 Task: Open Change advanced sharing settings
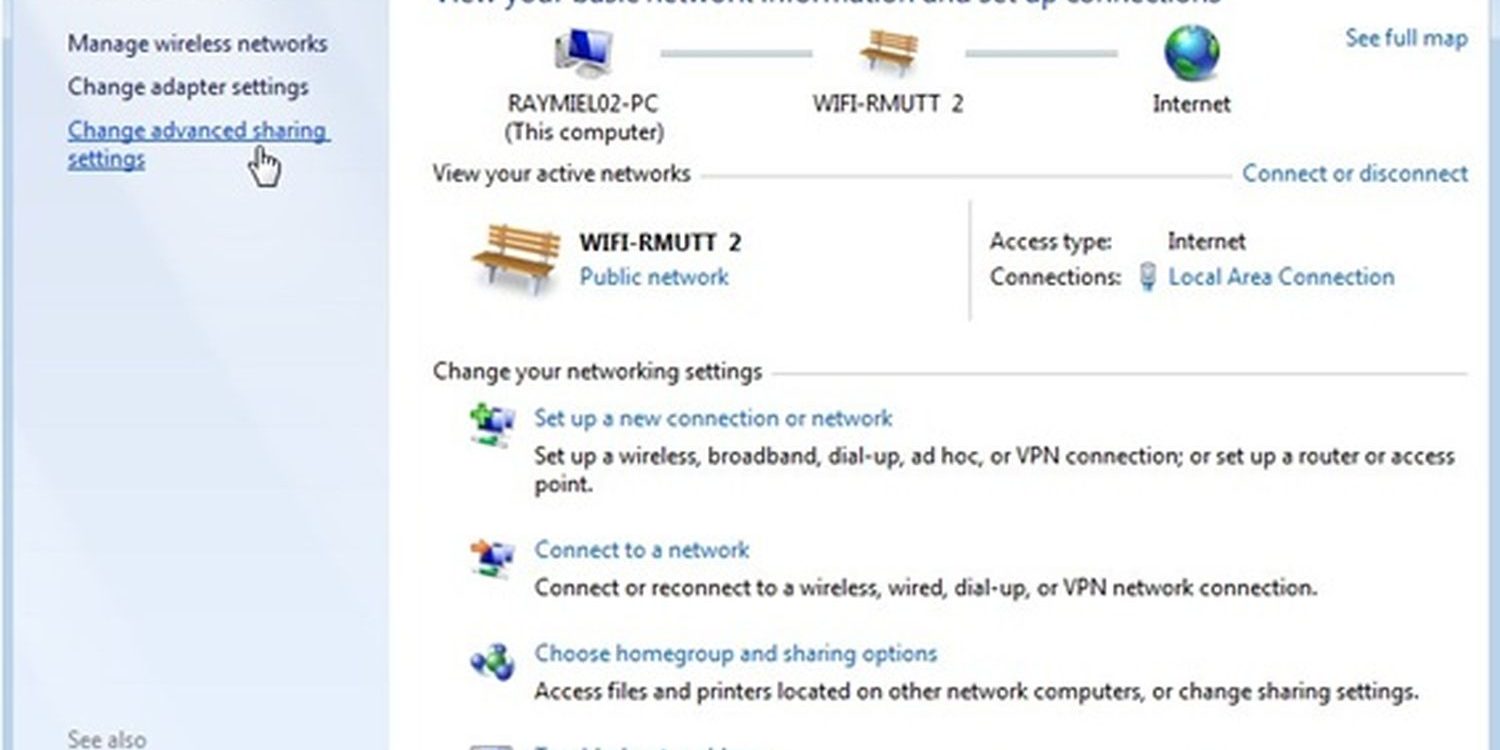click(198, 145)
